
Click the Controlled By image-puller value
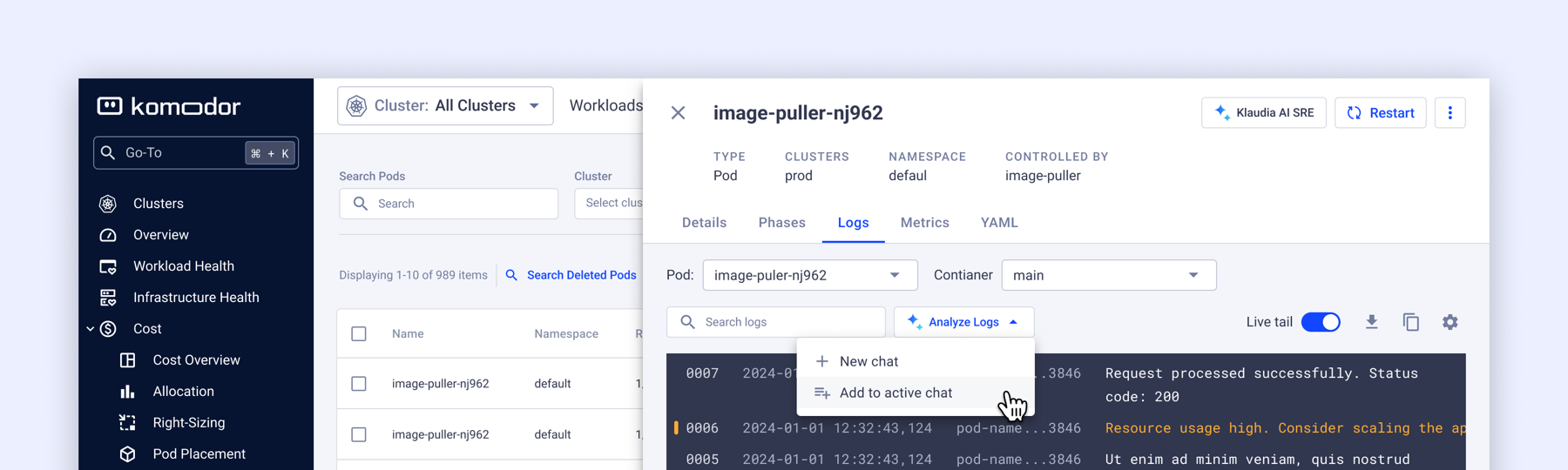pos(1043,176)
